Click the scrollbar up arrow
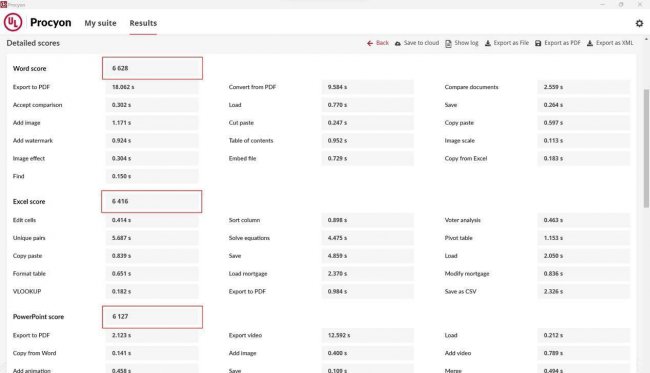This screenshot has width=650, height=373. click(x=646, y=39)
